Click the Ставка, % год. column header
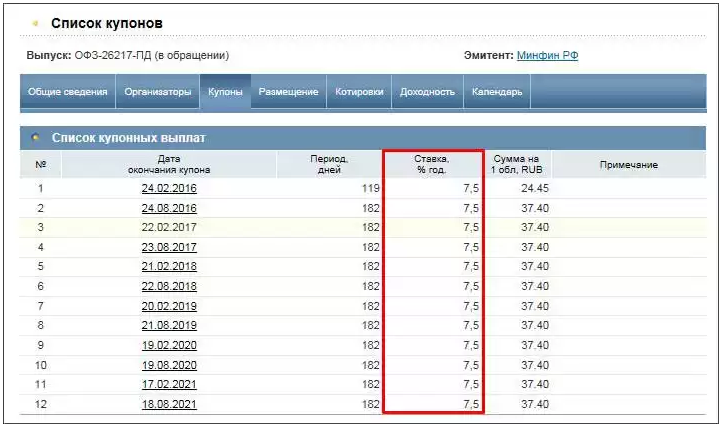Viewport: 722px width, 427px height. point(431,164)
